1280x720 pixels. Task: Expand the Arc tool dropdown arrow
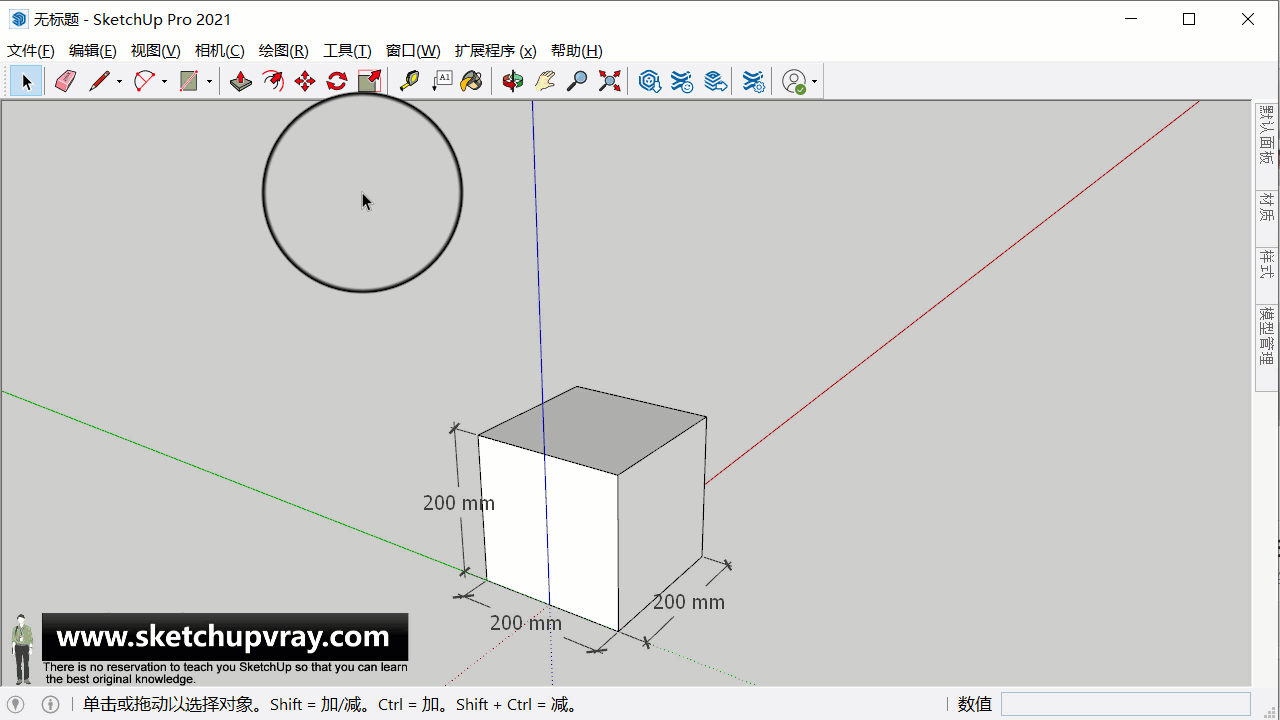coord(164,82)
